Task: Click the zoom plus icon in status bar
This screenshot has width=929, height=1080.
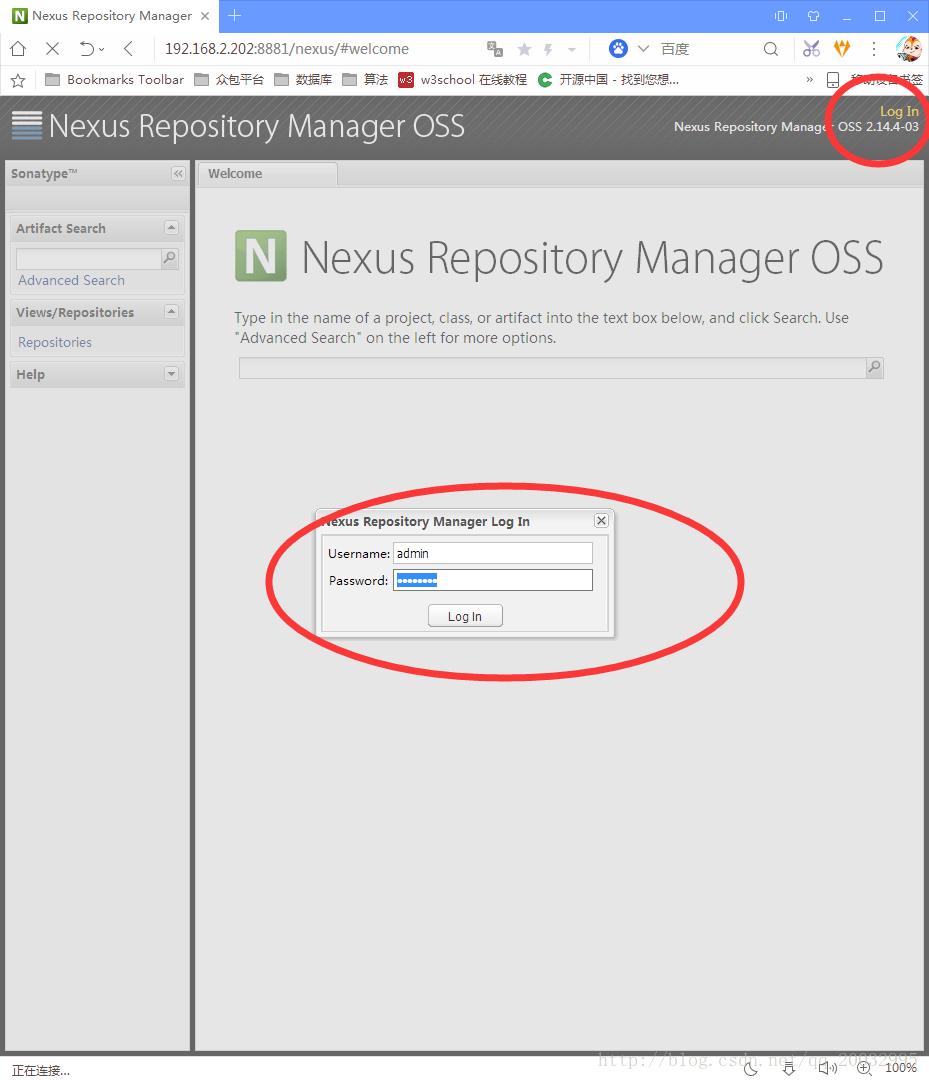Action: (864, 1068)
